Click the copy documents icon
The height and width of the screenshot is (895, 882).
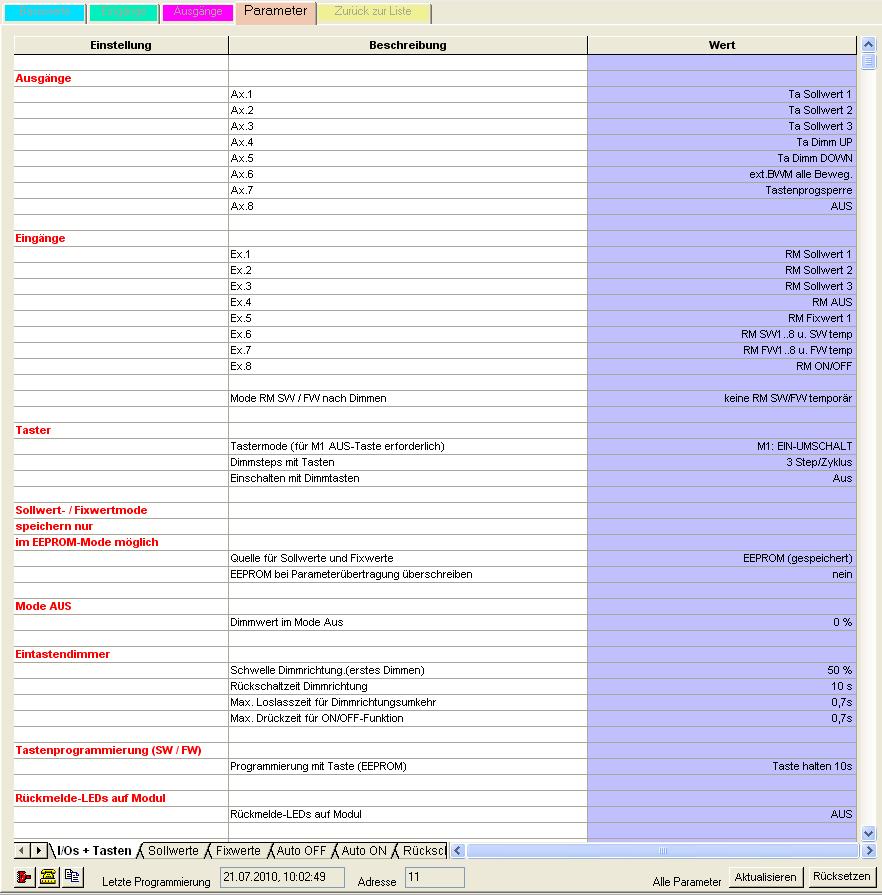[x=73, y=876]
